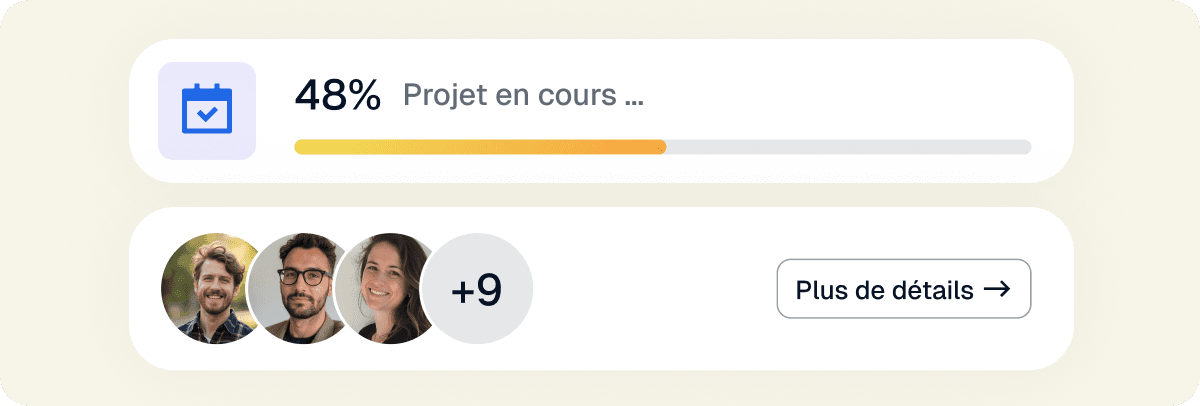Click the blue calendar check icon
The width and height of the screenshot is (1200, 406).
click(207, 110)
